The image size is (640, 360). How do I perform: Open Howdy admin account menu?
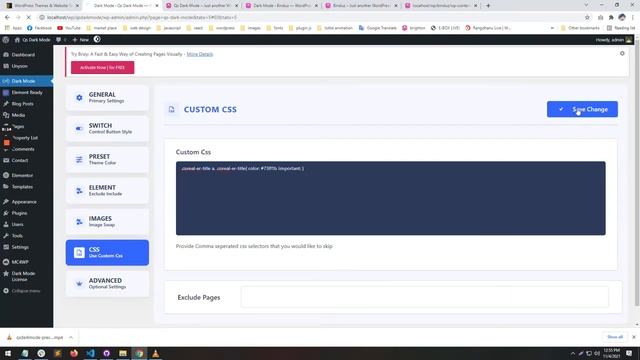pyautogui.click(x=613, y=40)
